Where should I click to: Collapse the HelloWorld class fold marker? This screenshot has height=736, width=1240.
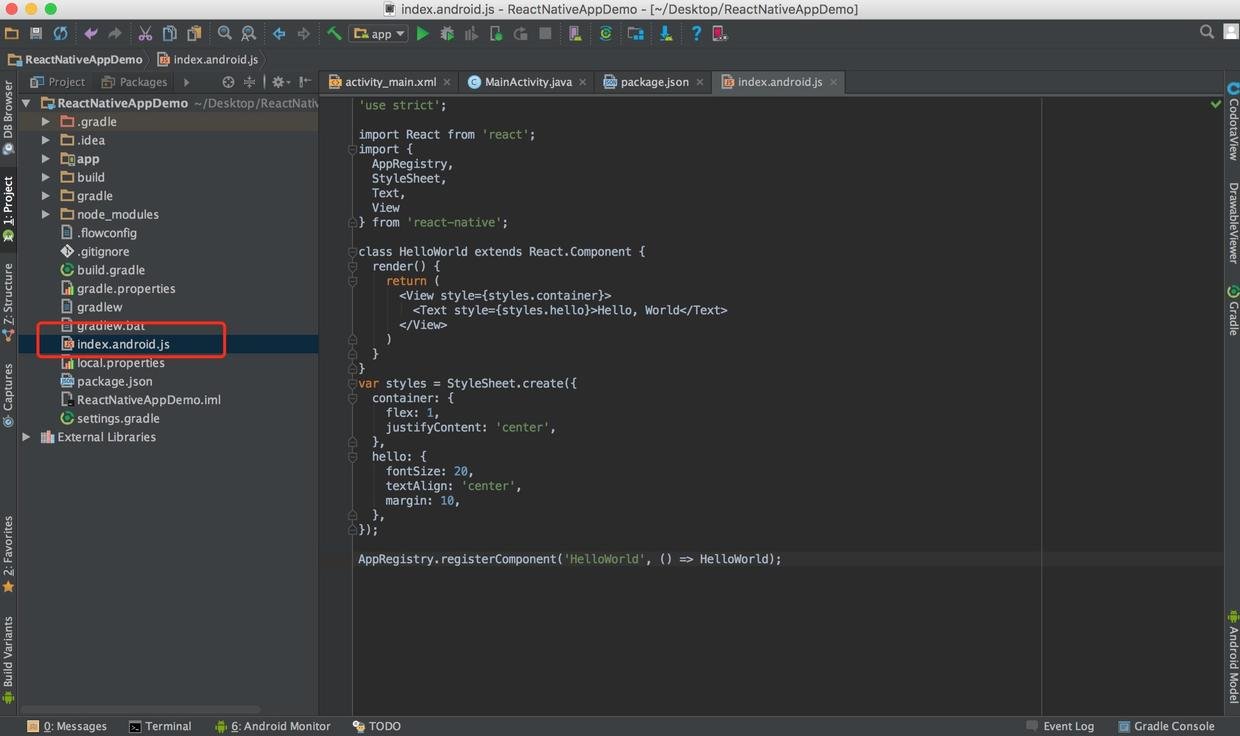coord(352,252)
